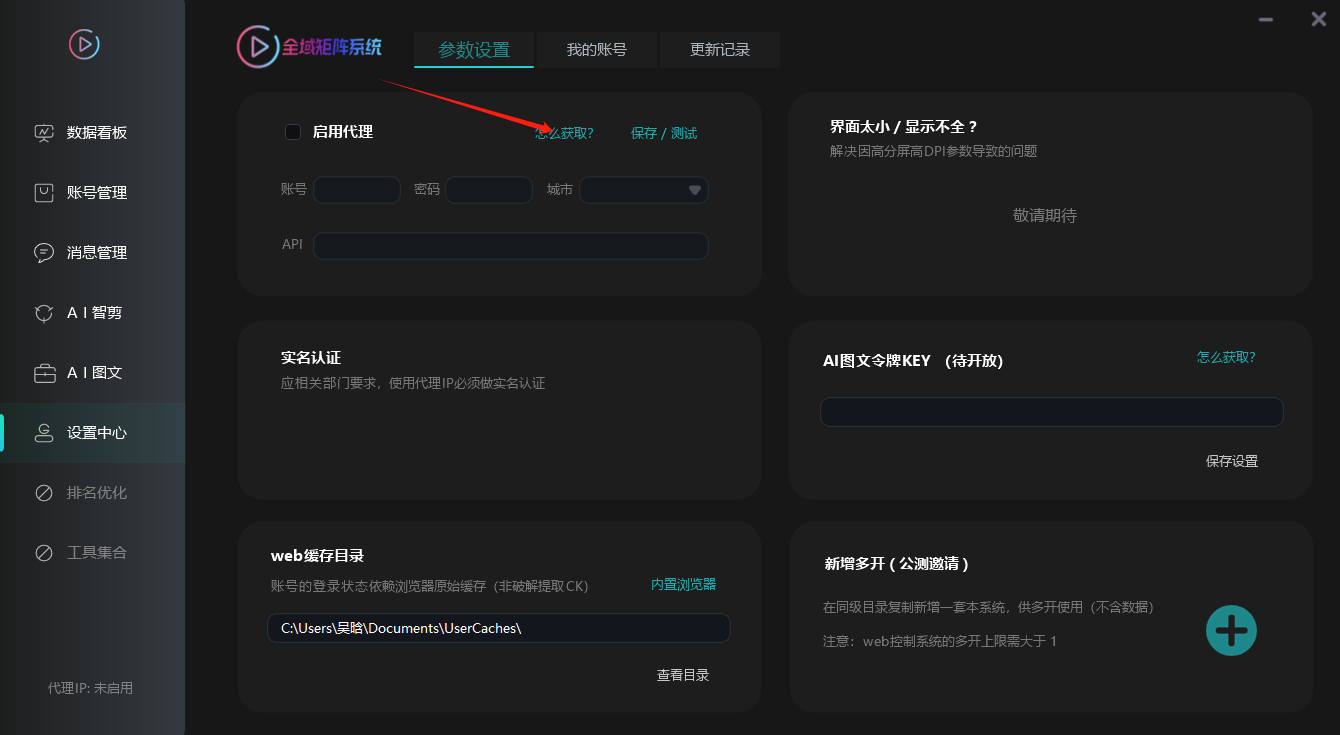Click the web缓存目录 path field
Viewport: 1340px width, 735px height.
coord(499,628)
